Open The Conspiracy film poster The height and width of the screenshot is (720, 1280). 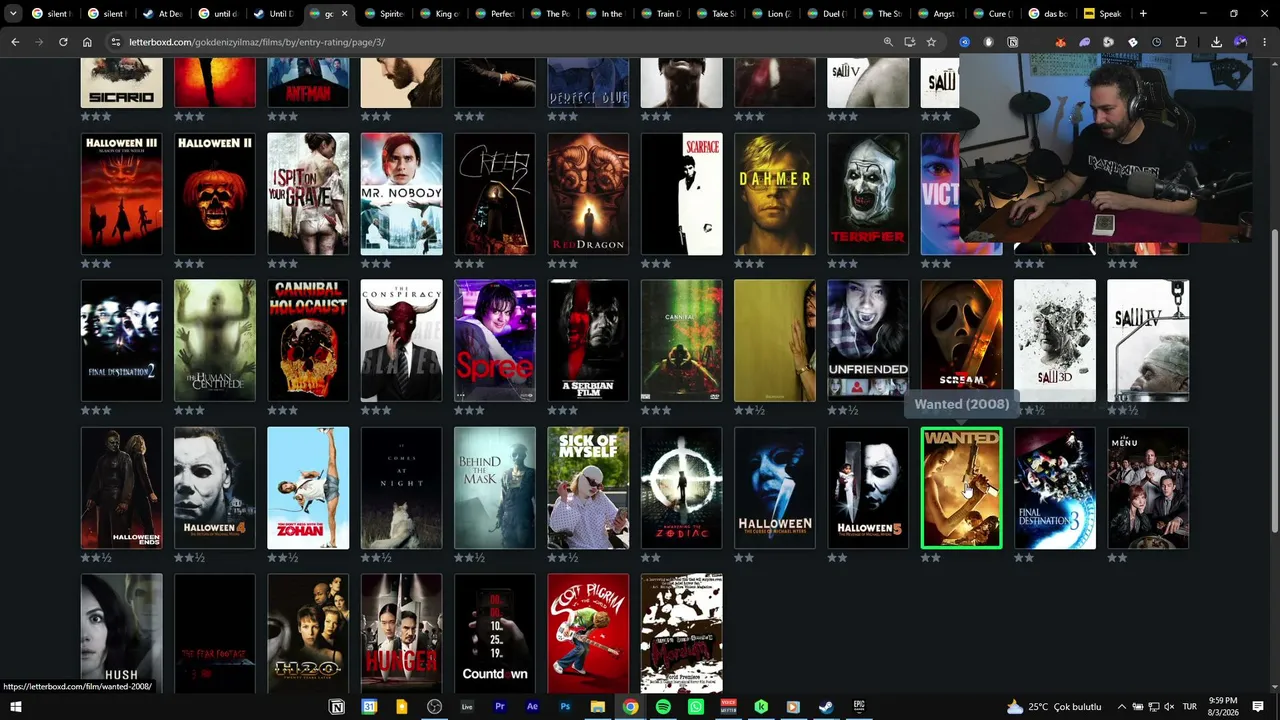tap(401, 341)
